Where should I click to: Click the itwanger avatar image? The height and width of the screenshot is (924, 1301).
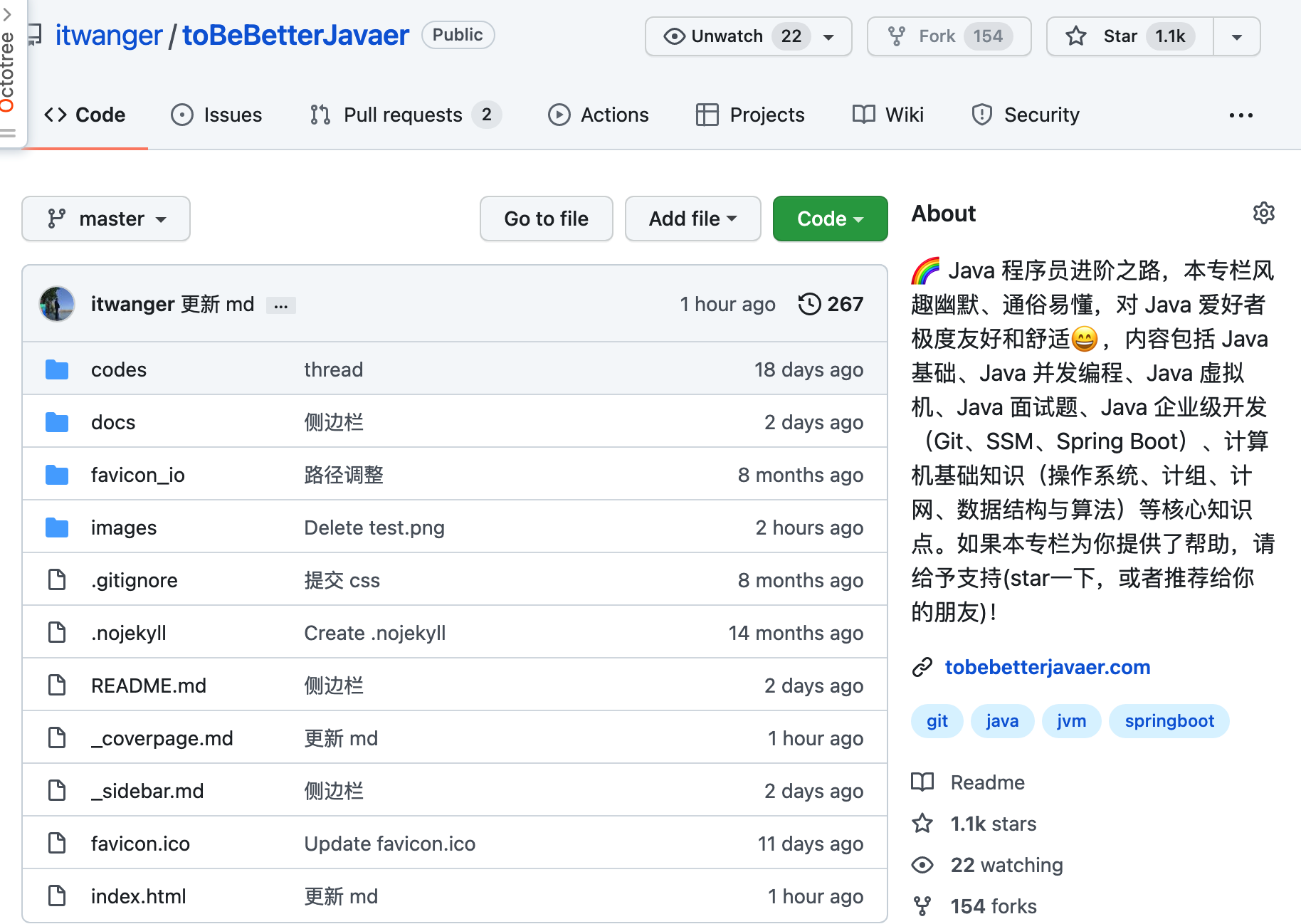pos(57,304)
